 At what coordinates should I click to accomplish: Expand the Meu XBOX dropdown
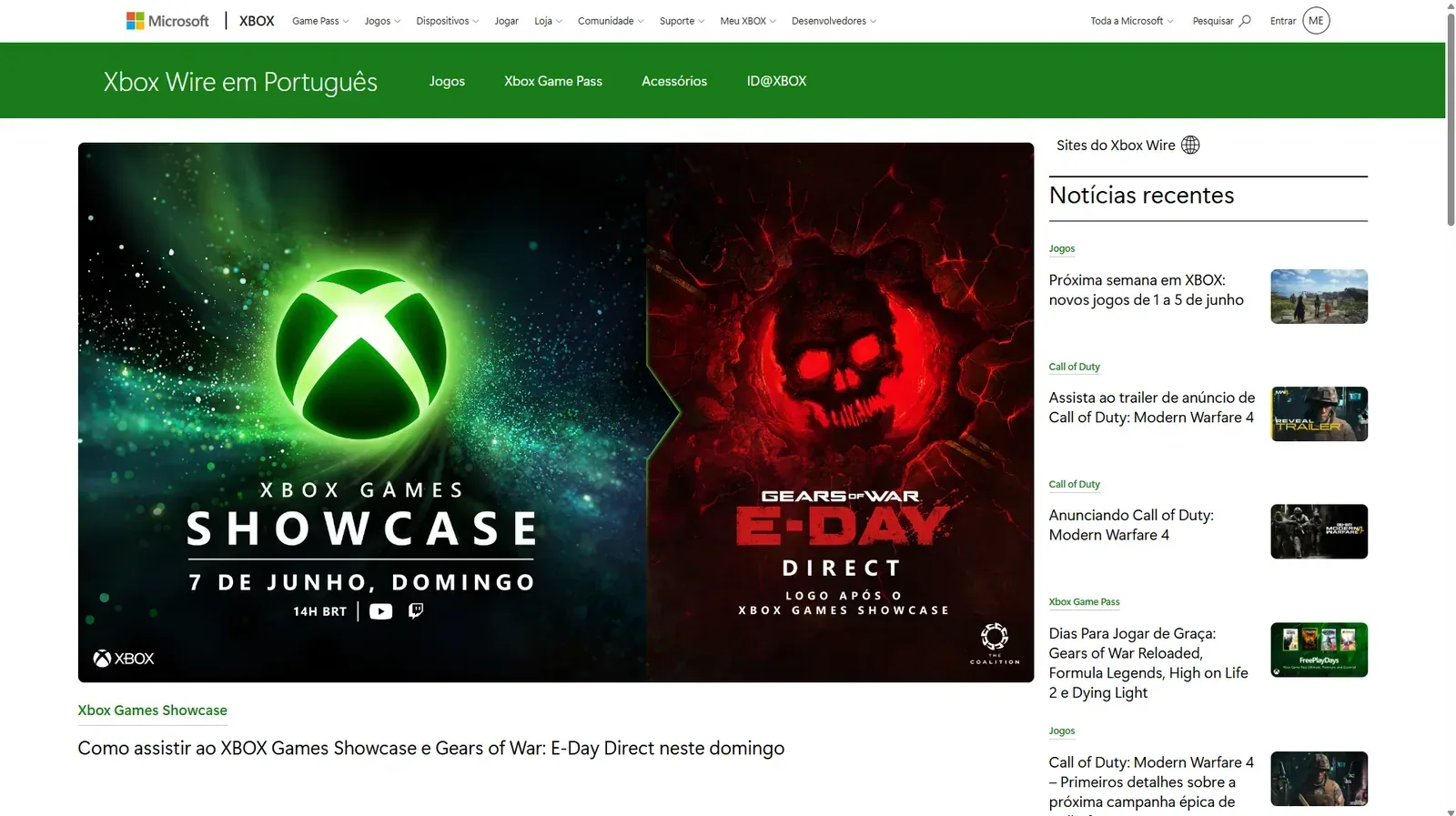tap(748, 21)
